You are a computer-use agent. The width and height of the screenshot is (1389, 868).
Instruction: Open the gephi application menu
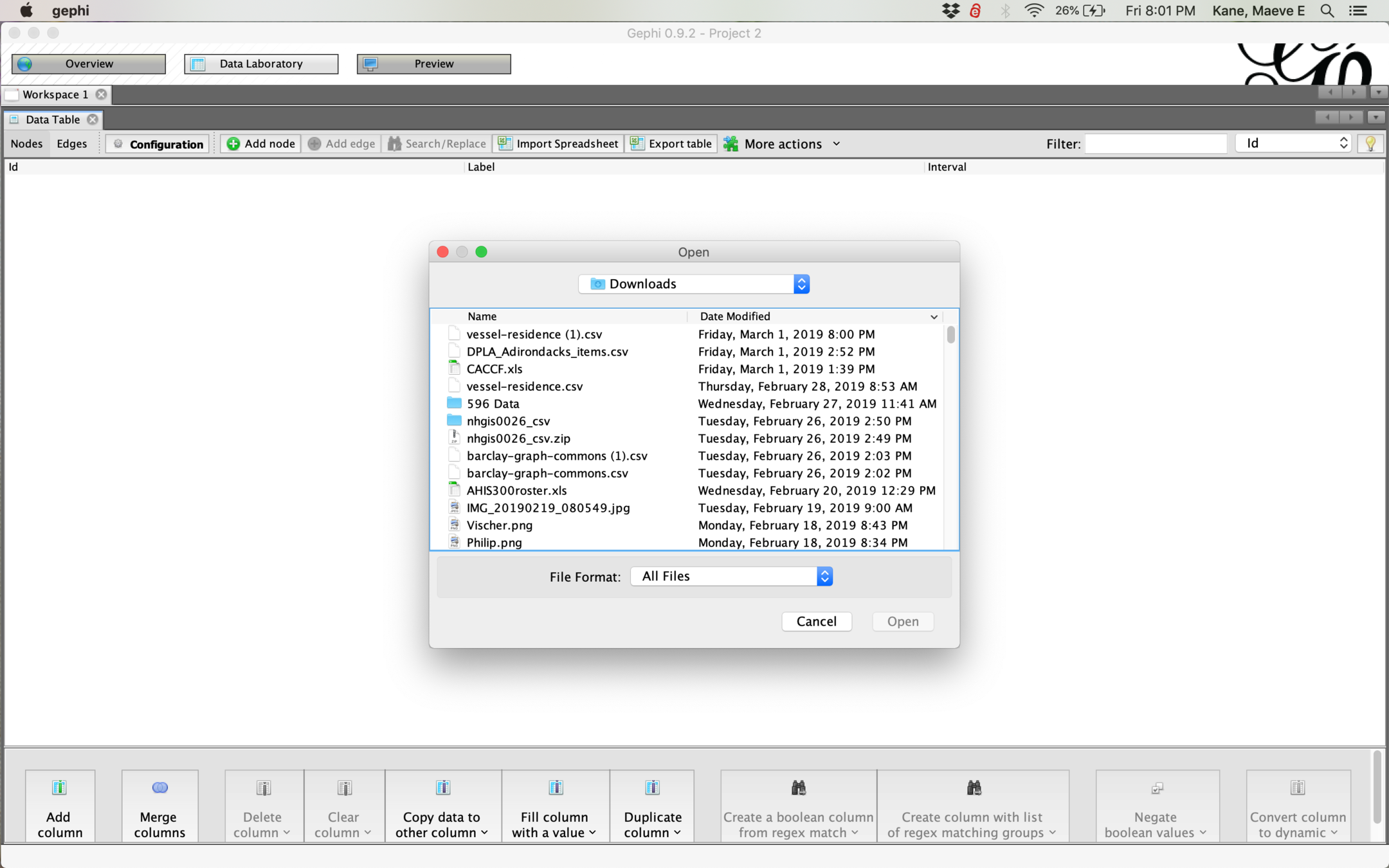pyautogui.click(x=70, y=11)
